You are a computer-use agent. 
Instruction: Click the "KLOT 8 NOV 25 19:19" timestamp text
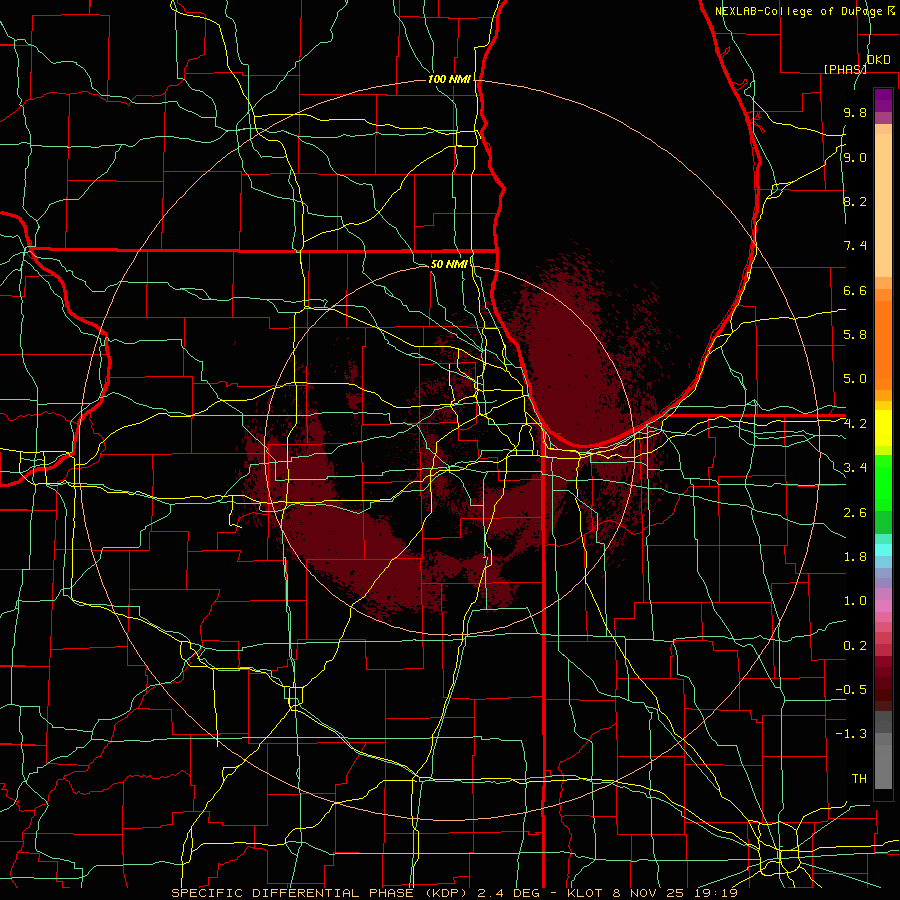[x=652, y=893]
